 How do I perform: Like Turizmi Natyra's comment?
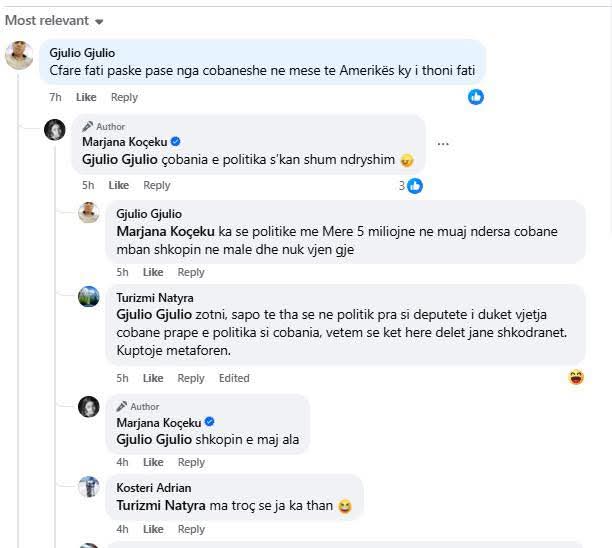pos(153,378)
